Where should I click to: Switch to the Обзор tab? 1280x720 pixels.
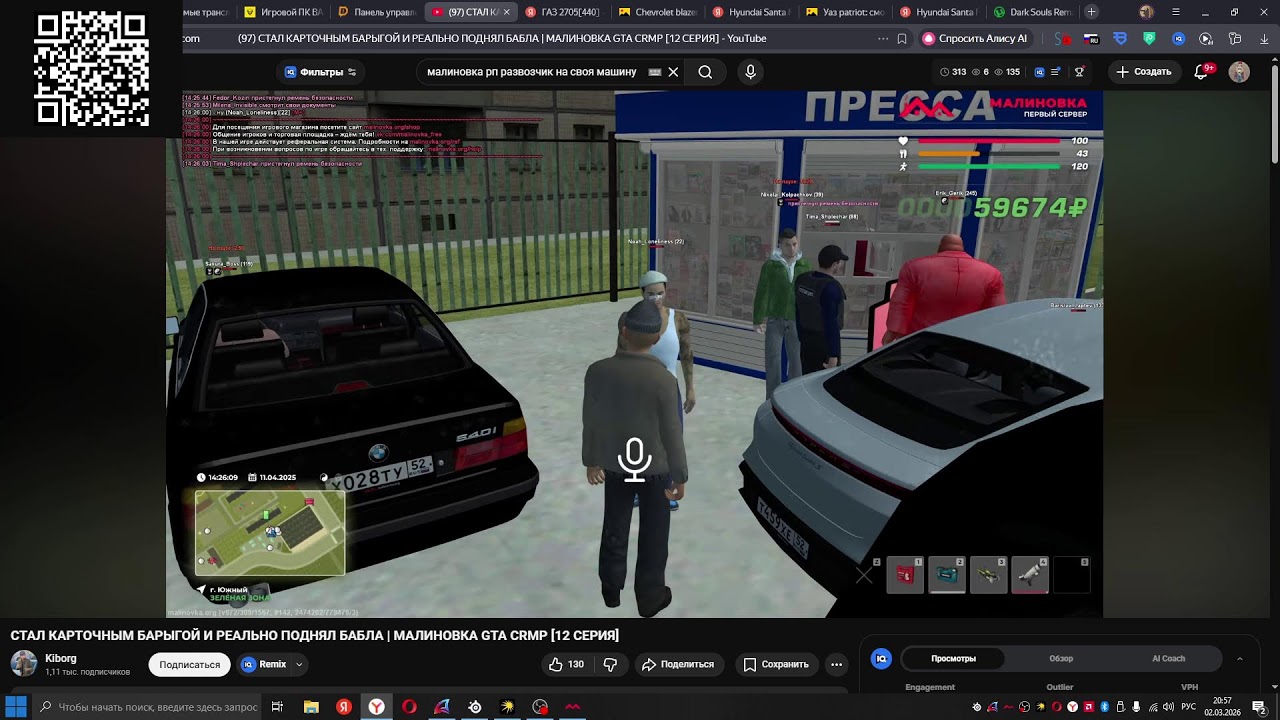point(1061,658)
